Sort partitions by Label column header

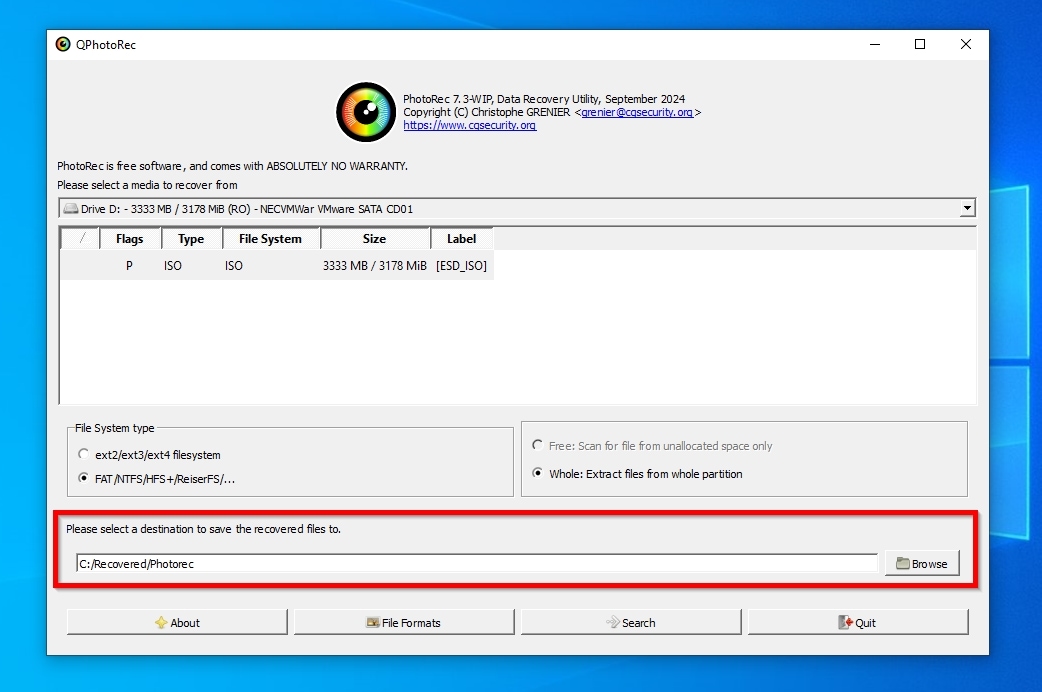(462, 239)
